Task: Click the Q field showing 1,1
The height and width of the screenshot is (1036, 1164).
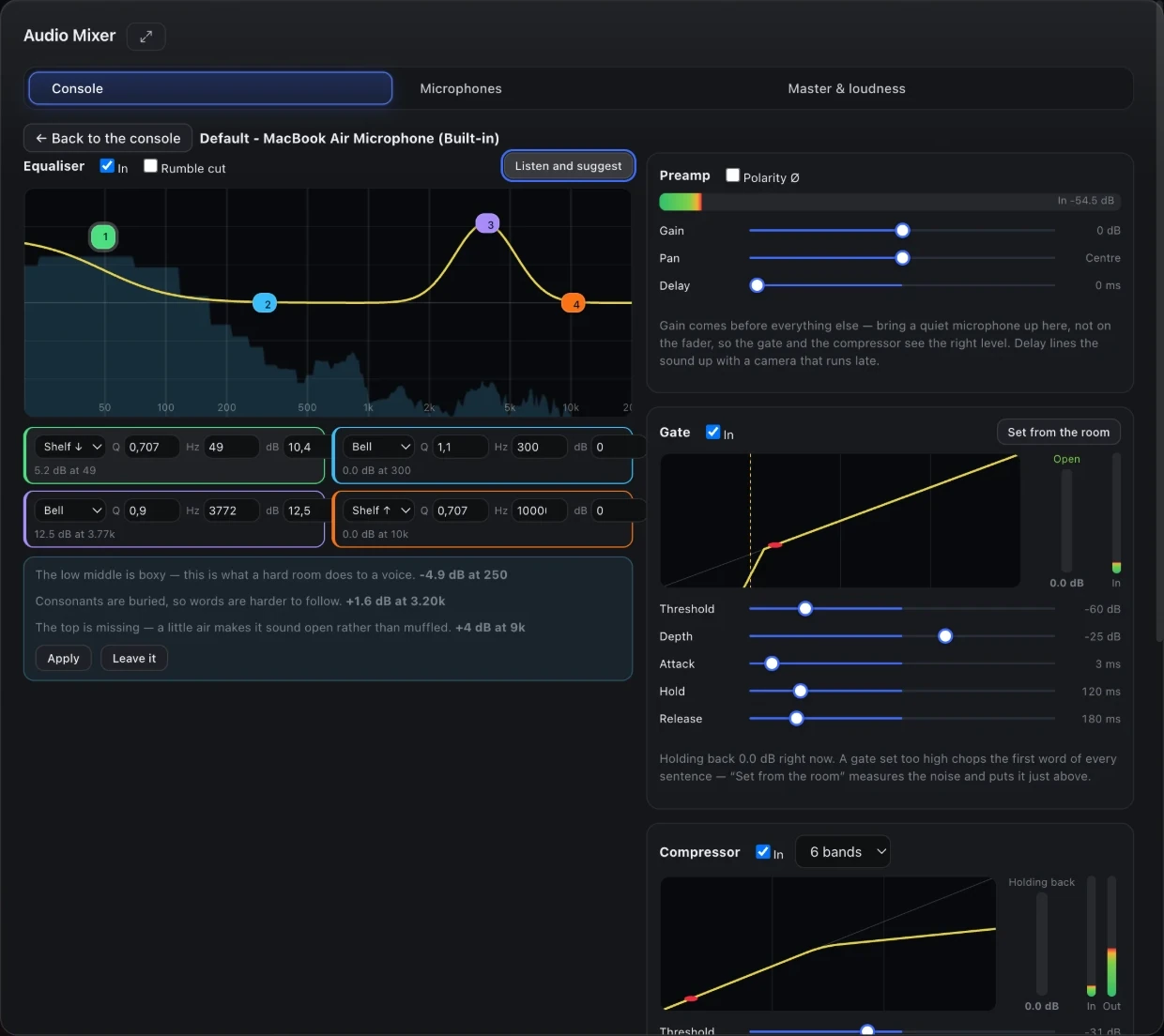Action: (460, 447)
